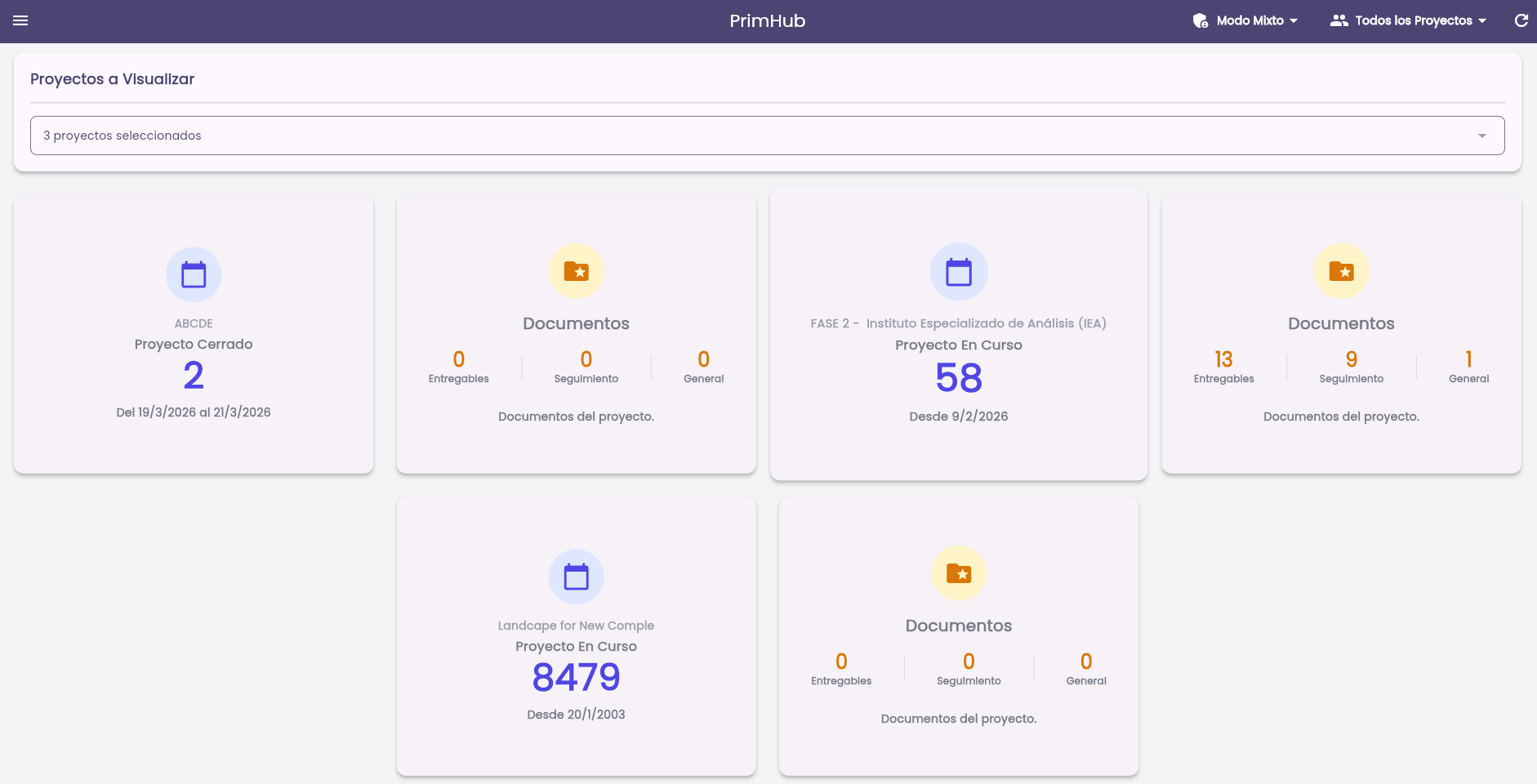Expand the 3 proyectos seleccionados selector
The height and width of the screenshot is (784, 1537).
768,136
